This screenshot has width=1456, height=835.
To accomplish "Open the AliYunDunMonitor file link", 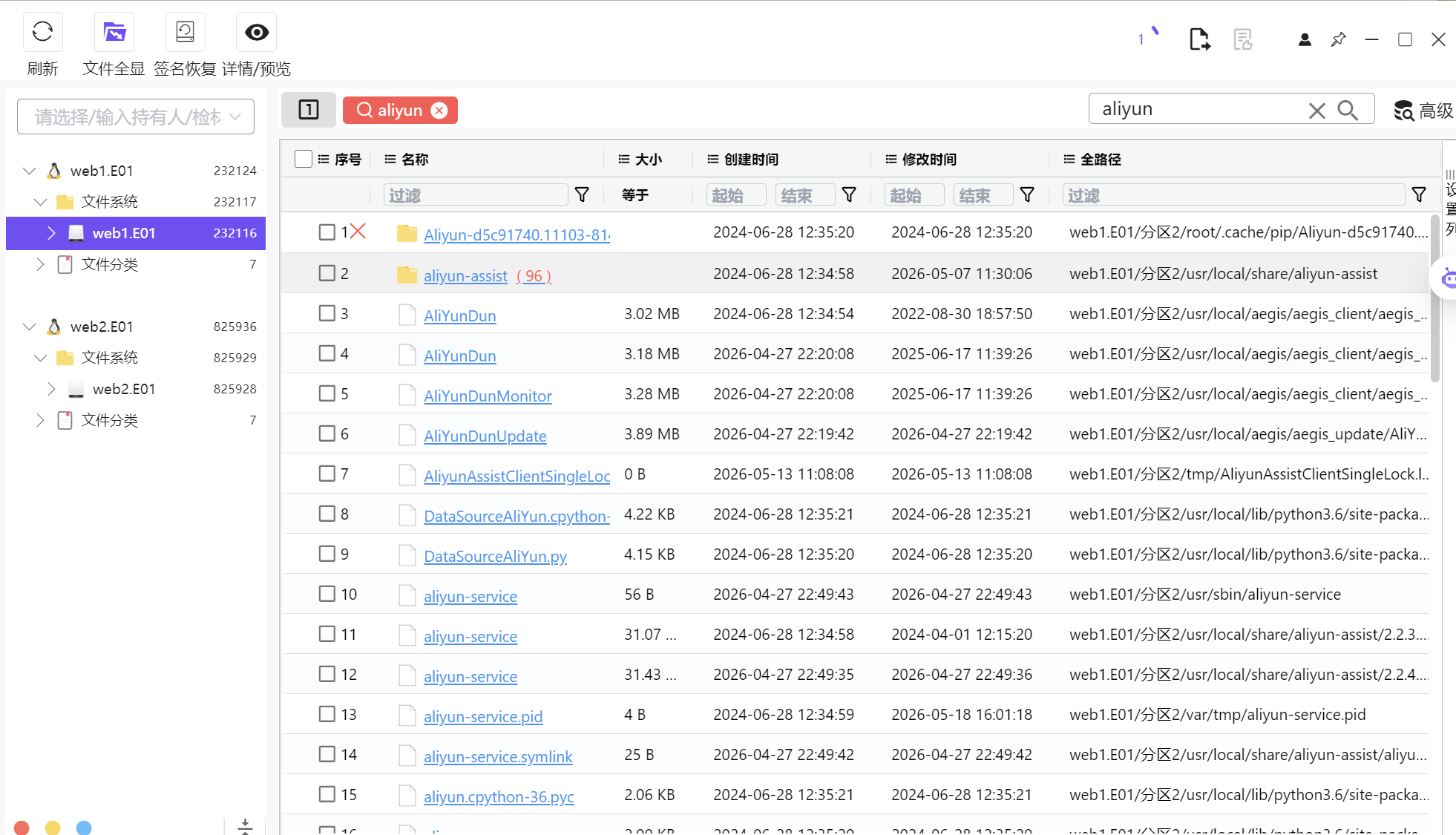I will pos(488,396).
